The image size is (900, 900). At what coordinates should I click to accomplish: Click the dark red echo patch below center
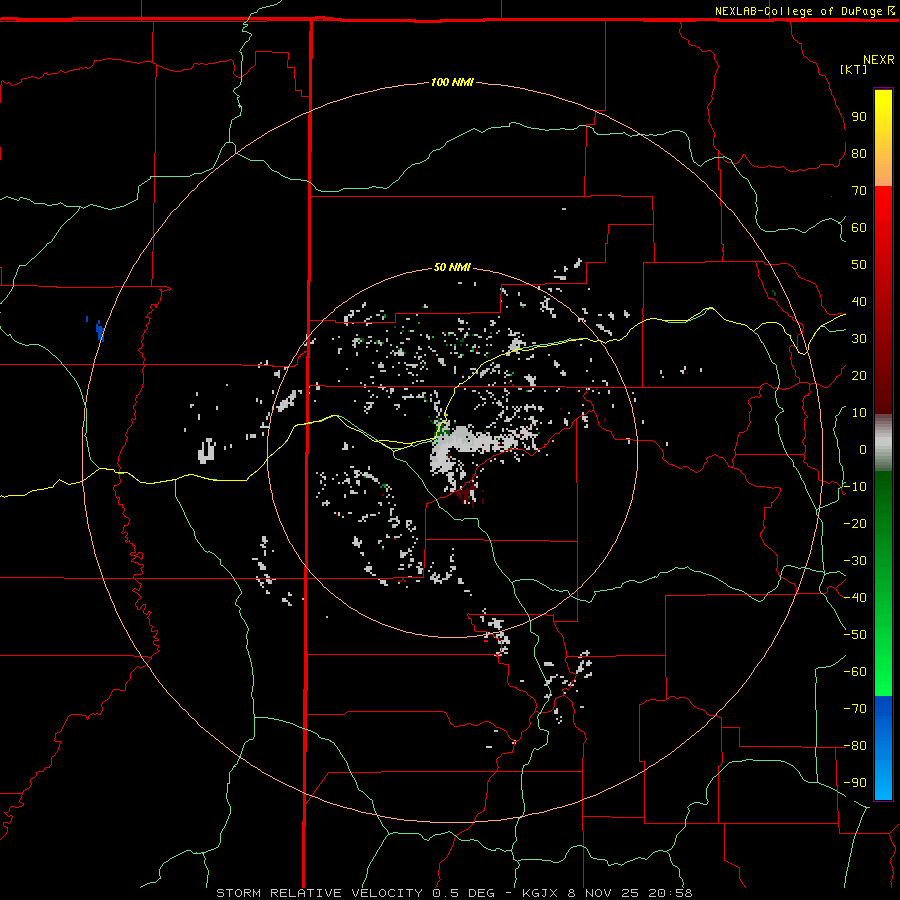pos(467,492)
